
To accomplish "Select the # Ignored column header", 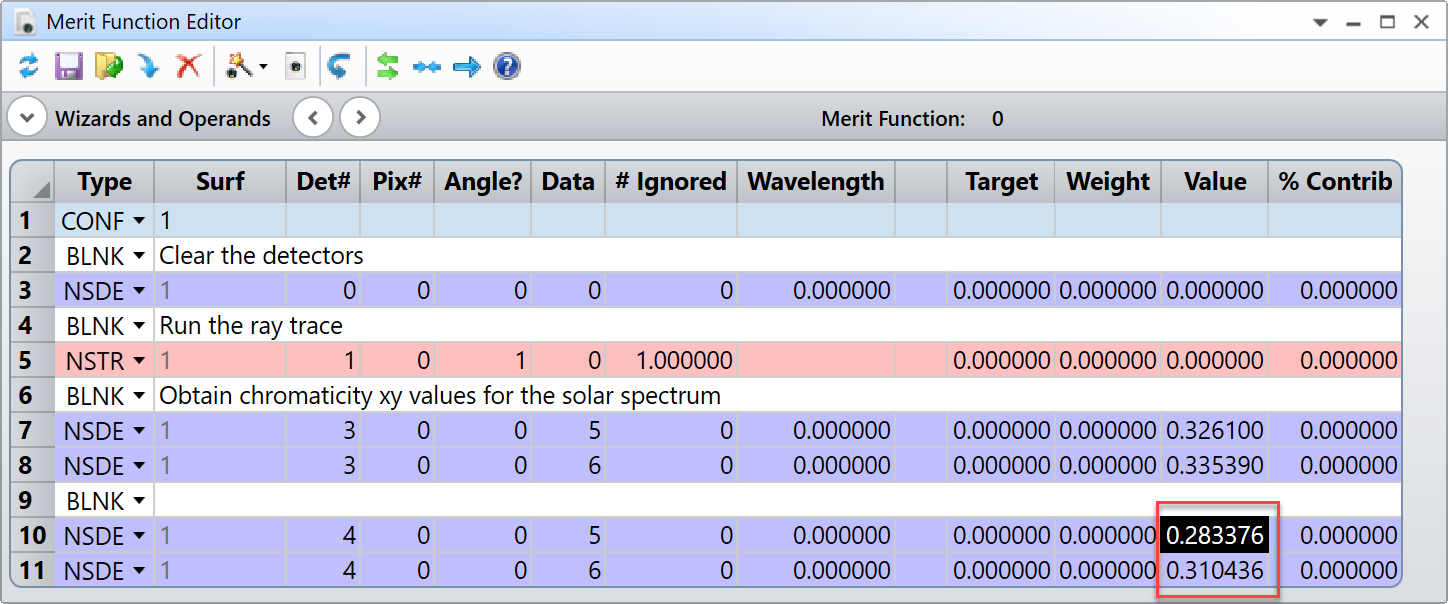I will [x=671, y=181].
